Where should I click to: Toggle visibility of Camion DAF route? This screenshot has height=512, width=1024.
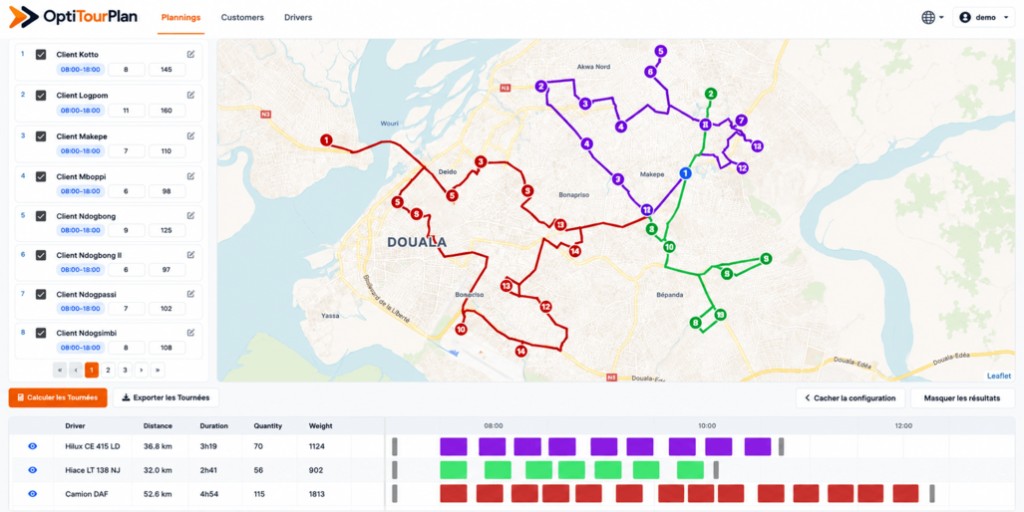[33, 494]
